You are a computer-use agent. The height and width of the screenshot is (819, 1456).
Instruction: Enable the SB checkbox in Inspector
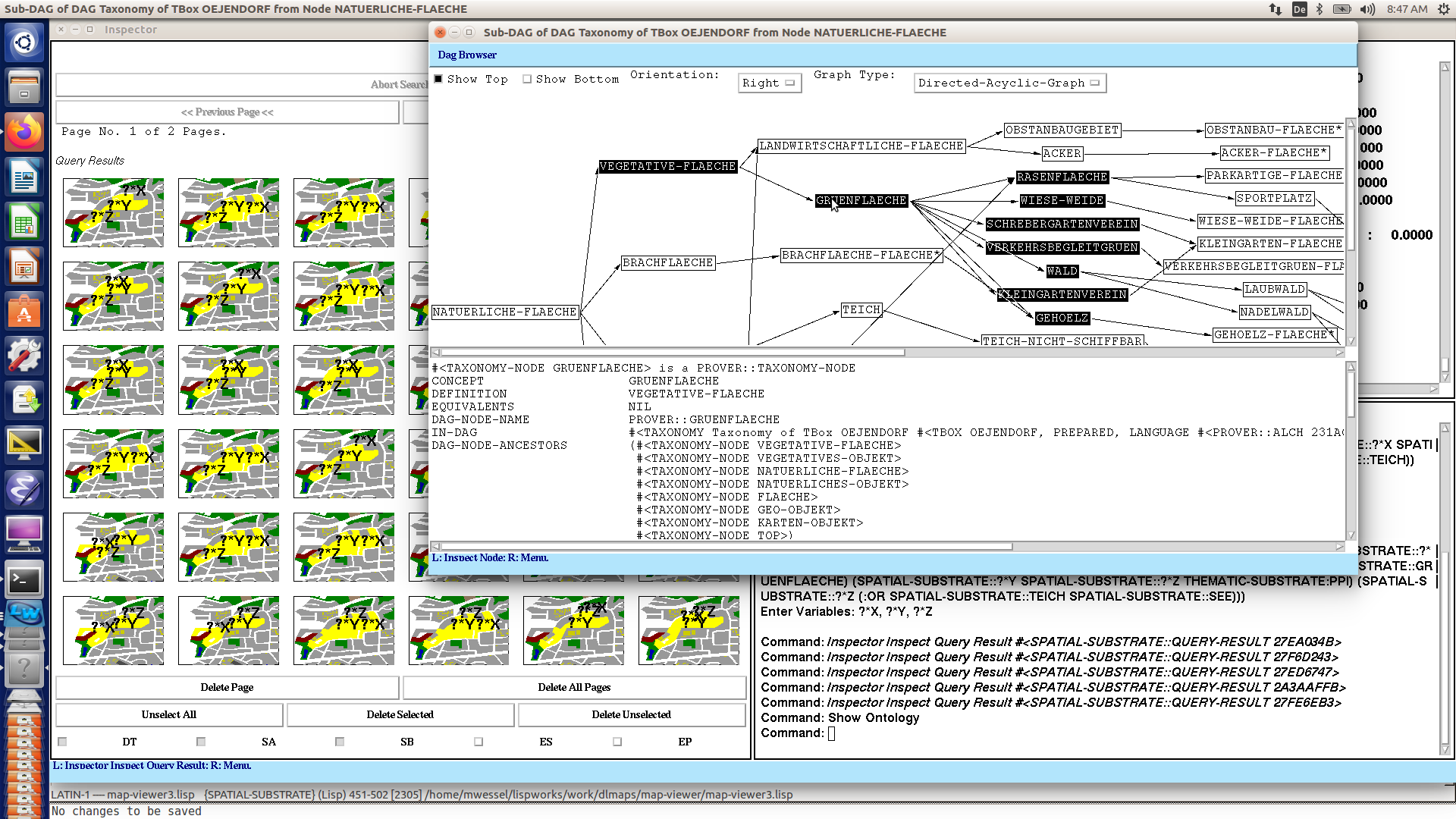click(x=340, y=742)
